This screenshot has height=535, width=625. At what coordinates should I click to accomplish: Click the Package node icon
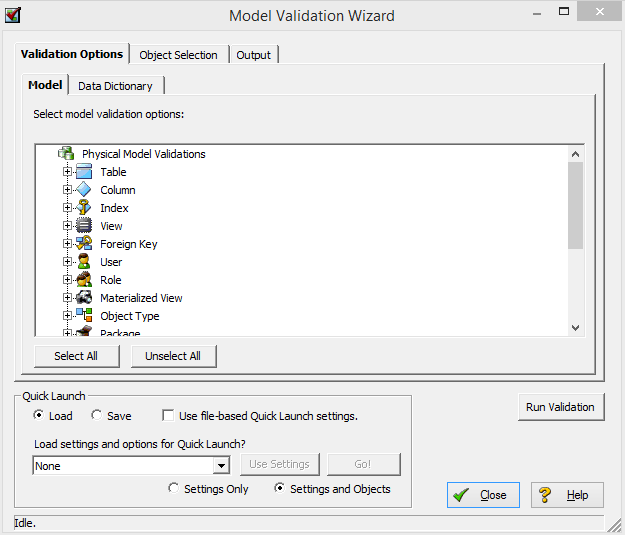pos(84,331)
